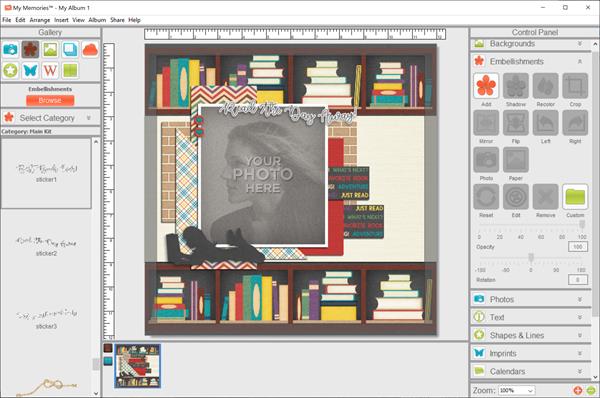600x398 pixels.
Task: Adjust the Opacity slider handle
Action: pyautogui.click(x=582, y=224)
